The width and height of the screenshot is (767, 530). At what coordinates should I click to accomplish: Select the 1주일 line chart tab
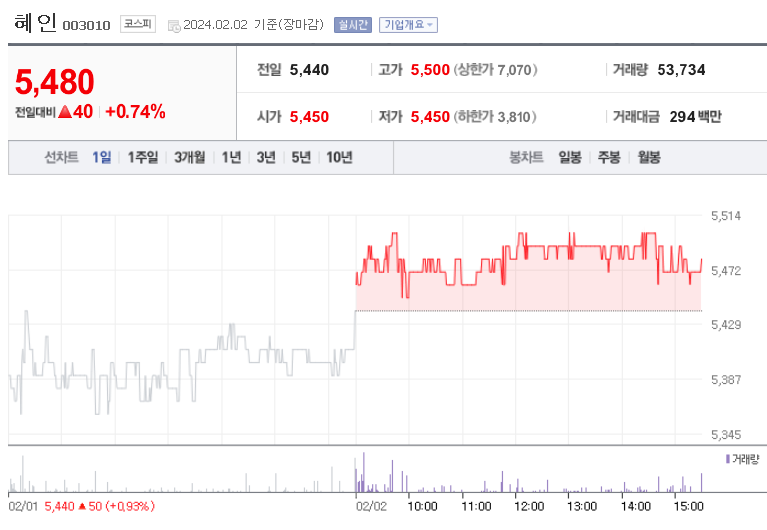[143, 157]
